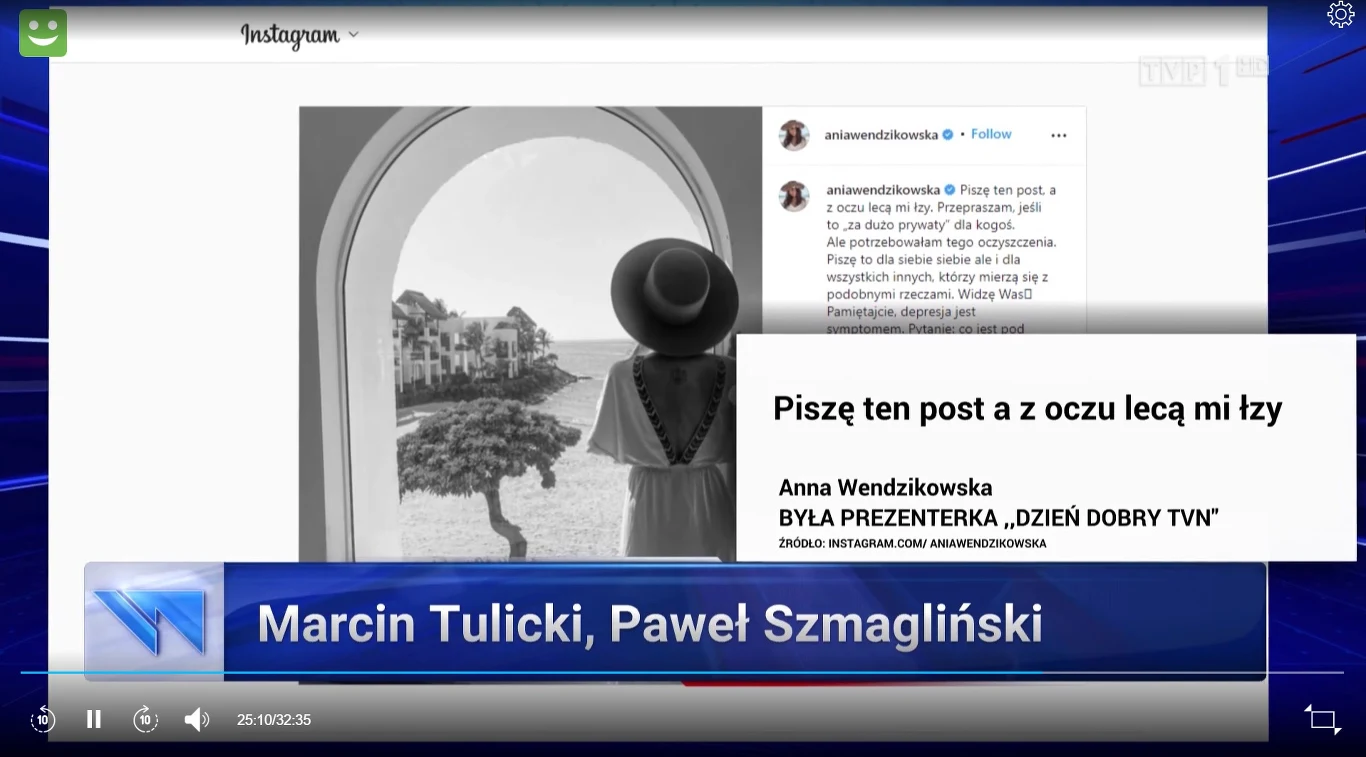The width and height of the screenshot is (1366, 757).
Task: Click the verified badge beside aniawendzikowska
Action: (946, 133)
